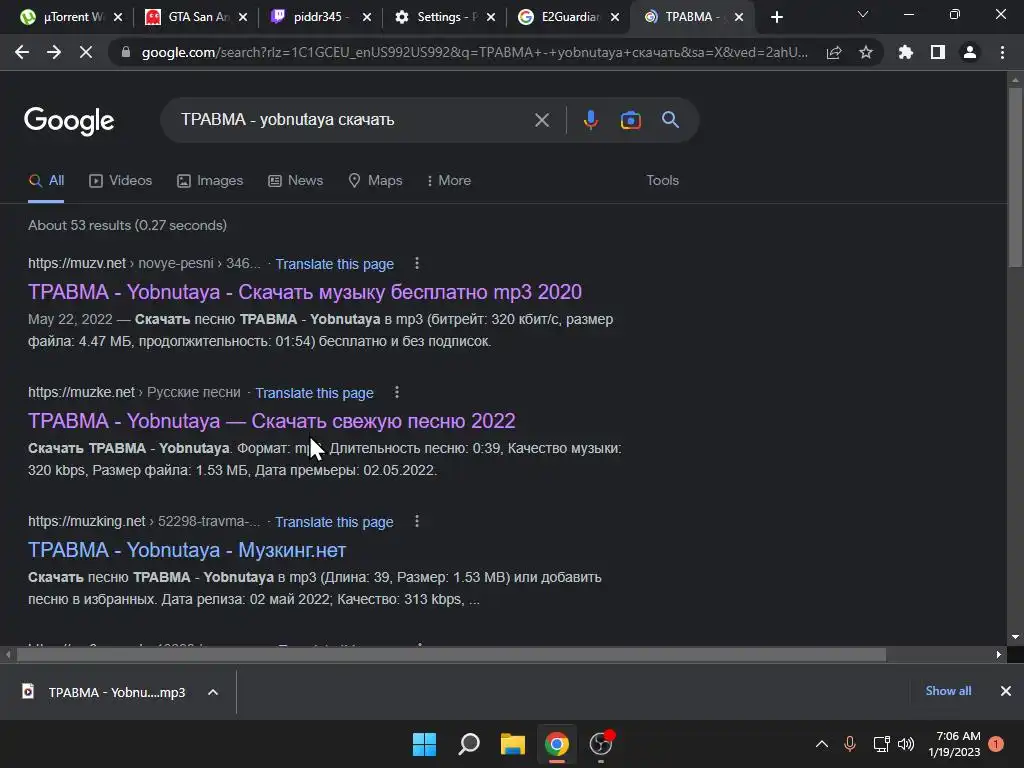Show hidden system tray icons

(x=822, y=744)
